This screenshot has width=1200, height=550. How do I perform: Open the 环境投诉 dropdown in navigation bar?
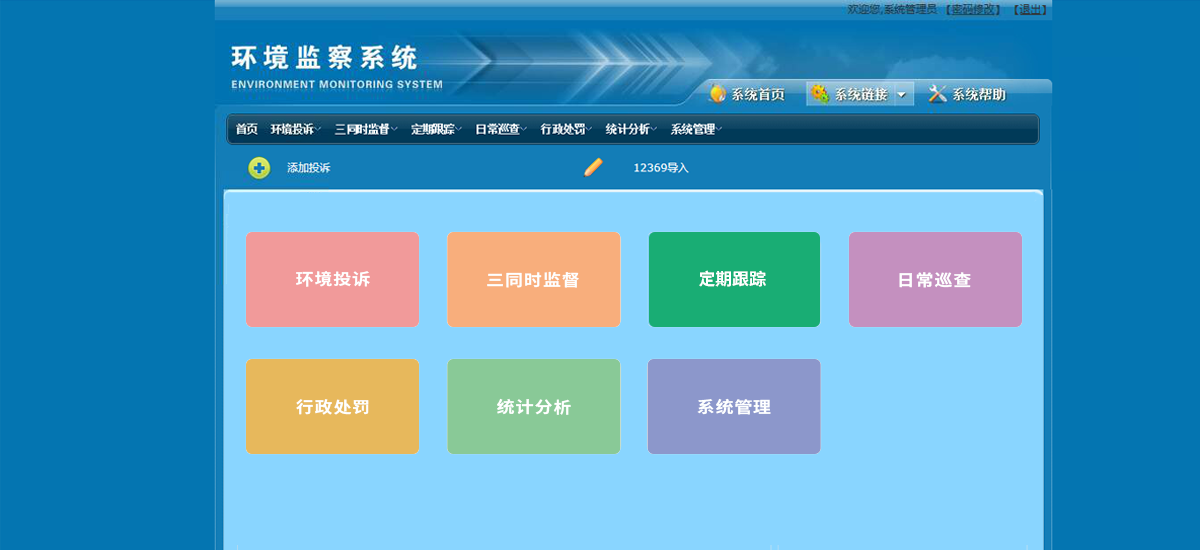(x=294, y=129)
